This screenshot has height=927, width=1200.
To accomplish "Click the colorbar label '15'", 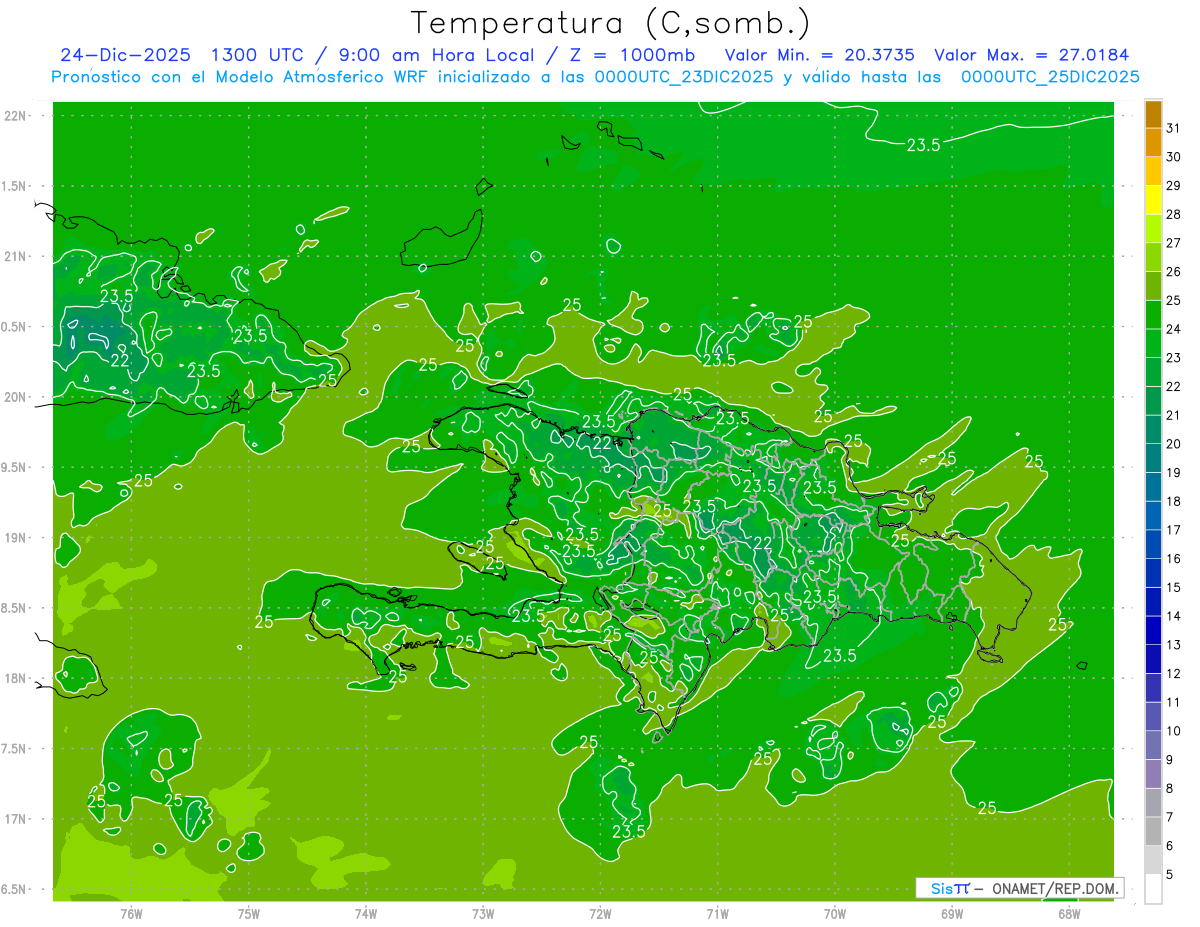I will pyautogui.click(x=1174, y=587).
